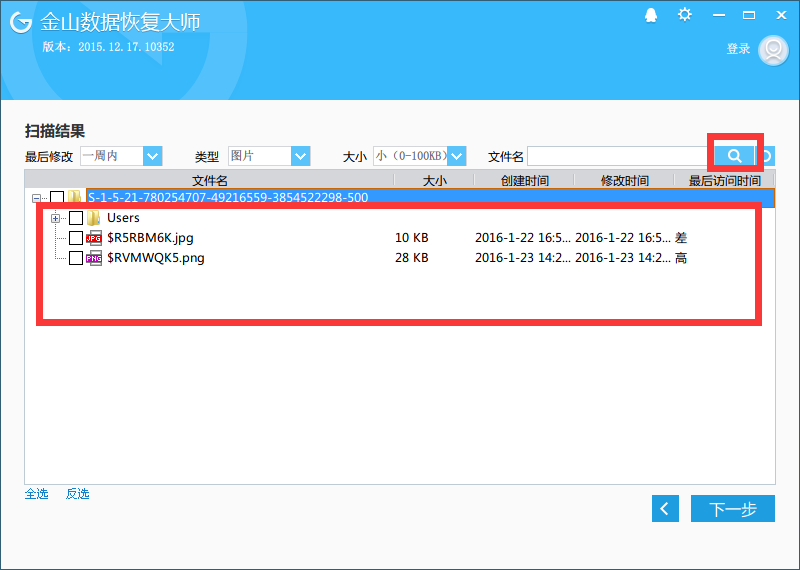
Task: Go back using the left arrow button
Action: 665,508
